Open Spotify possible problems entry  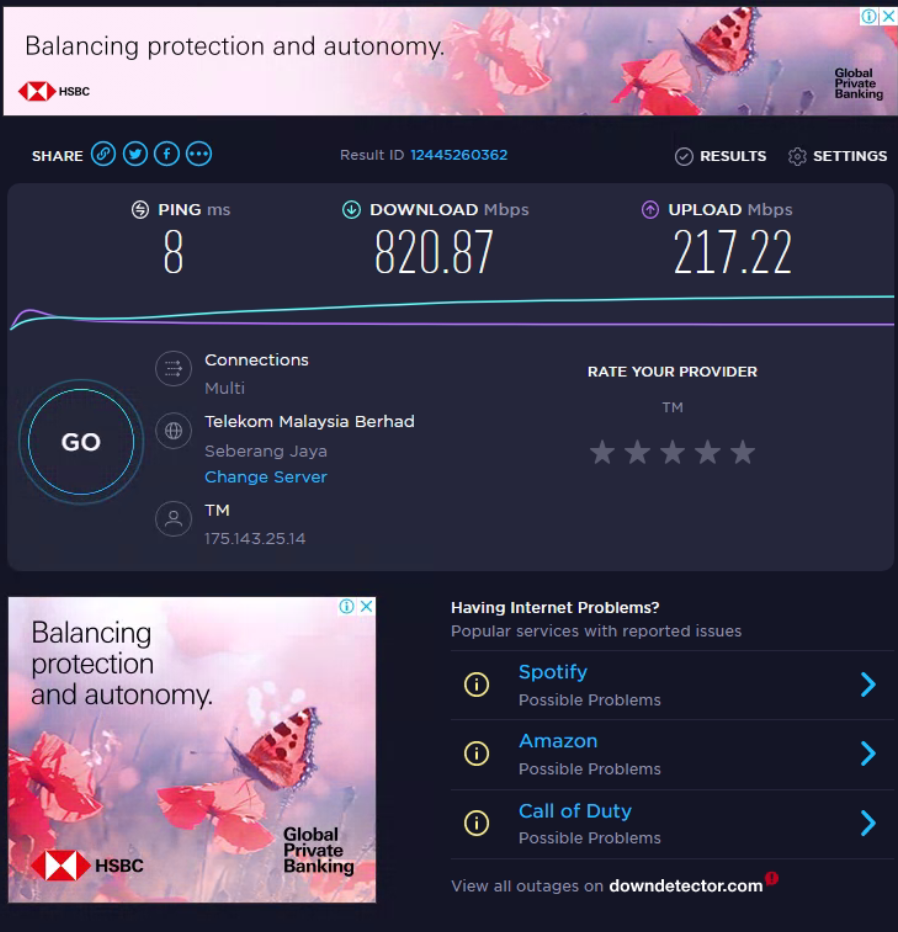click(x=673, y=685)
